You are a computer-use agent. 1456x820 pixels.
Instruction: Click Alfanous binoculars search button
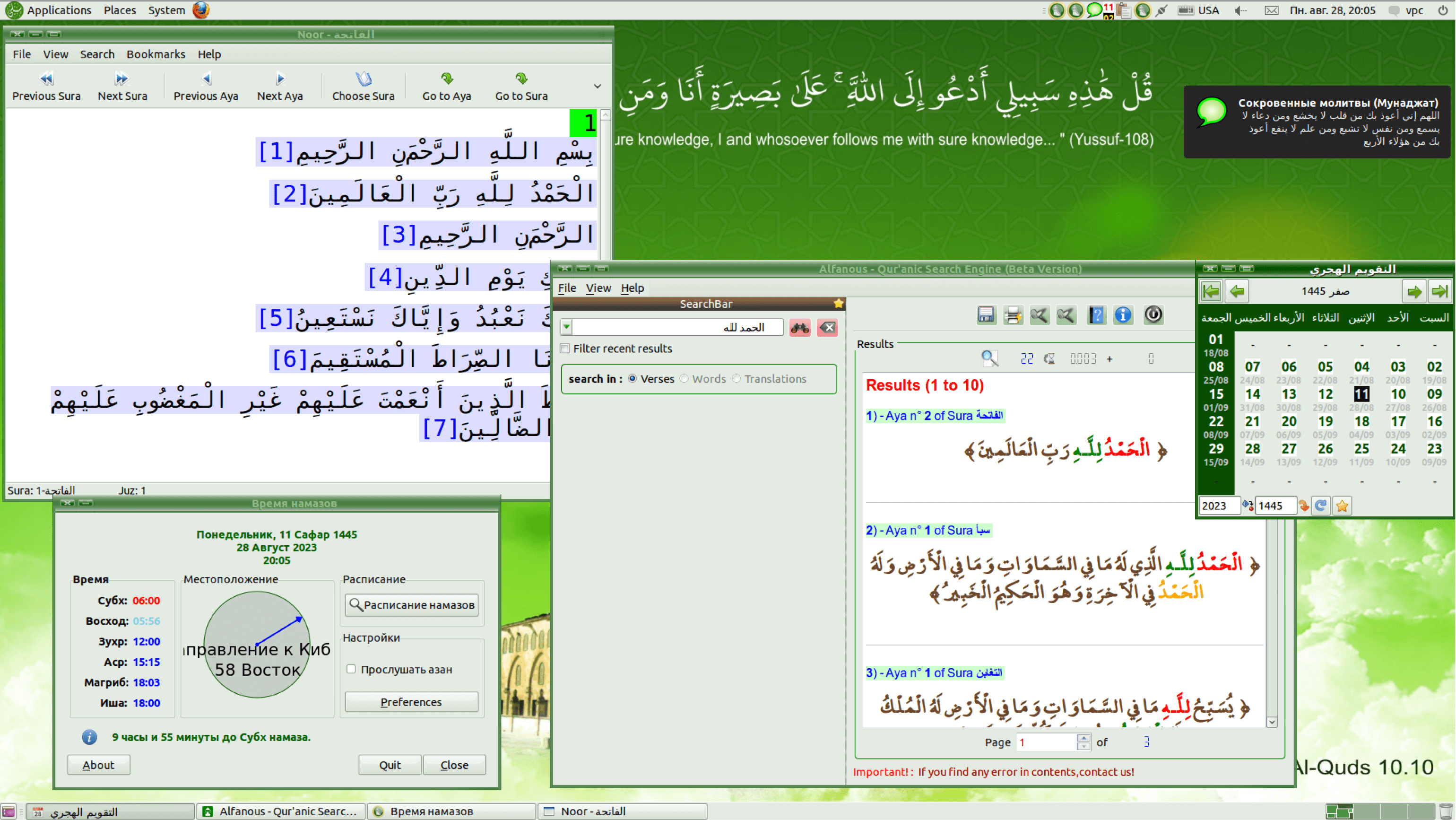coord(799,327)
